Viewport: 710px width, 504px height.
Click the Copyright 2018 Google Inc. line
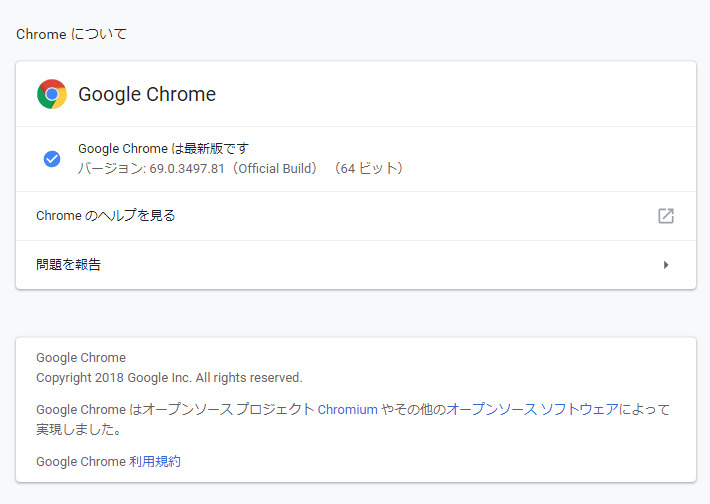169,378
